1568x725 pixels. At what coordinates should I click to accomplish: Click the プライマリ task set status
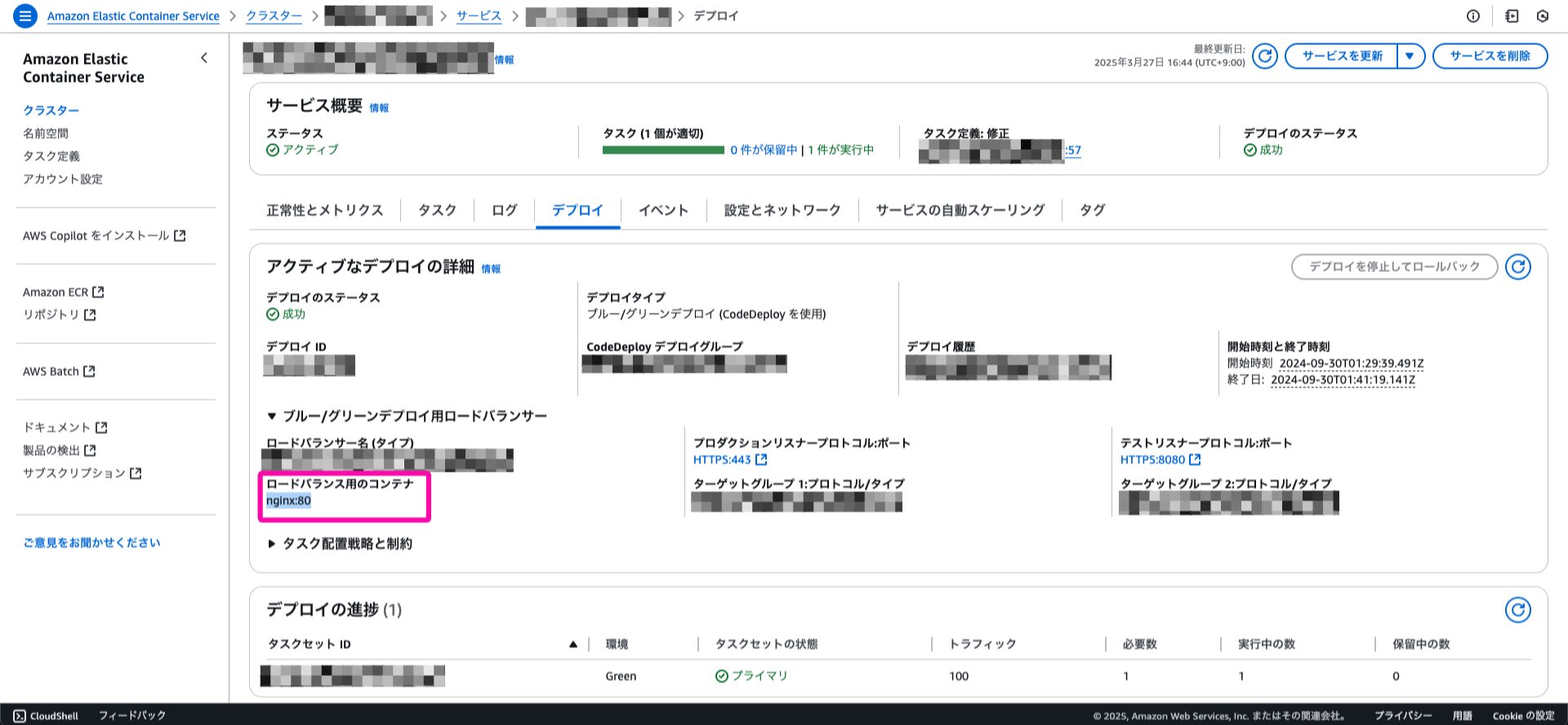point(751,676)
